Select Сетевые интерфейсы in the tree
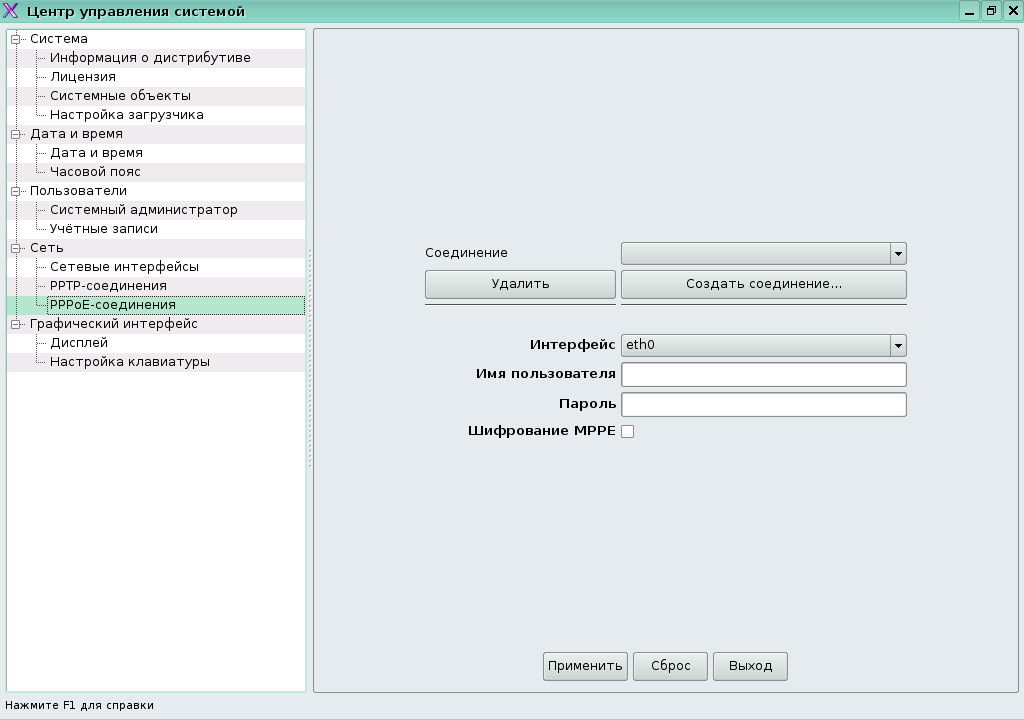 pos(124,267)
